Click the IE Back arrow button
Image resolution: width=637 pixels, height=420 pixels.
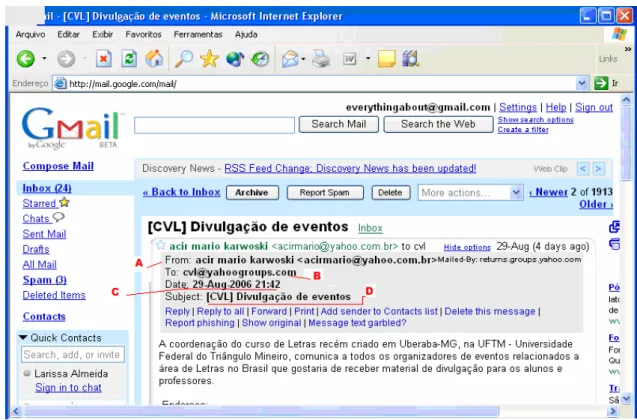tap(26, 59)
